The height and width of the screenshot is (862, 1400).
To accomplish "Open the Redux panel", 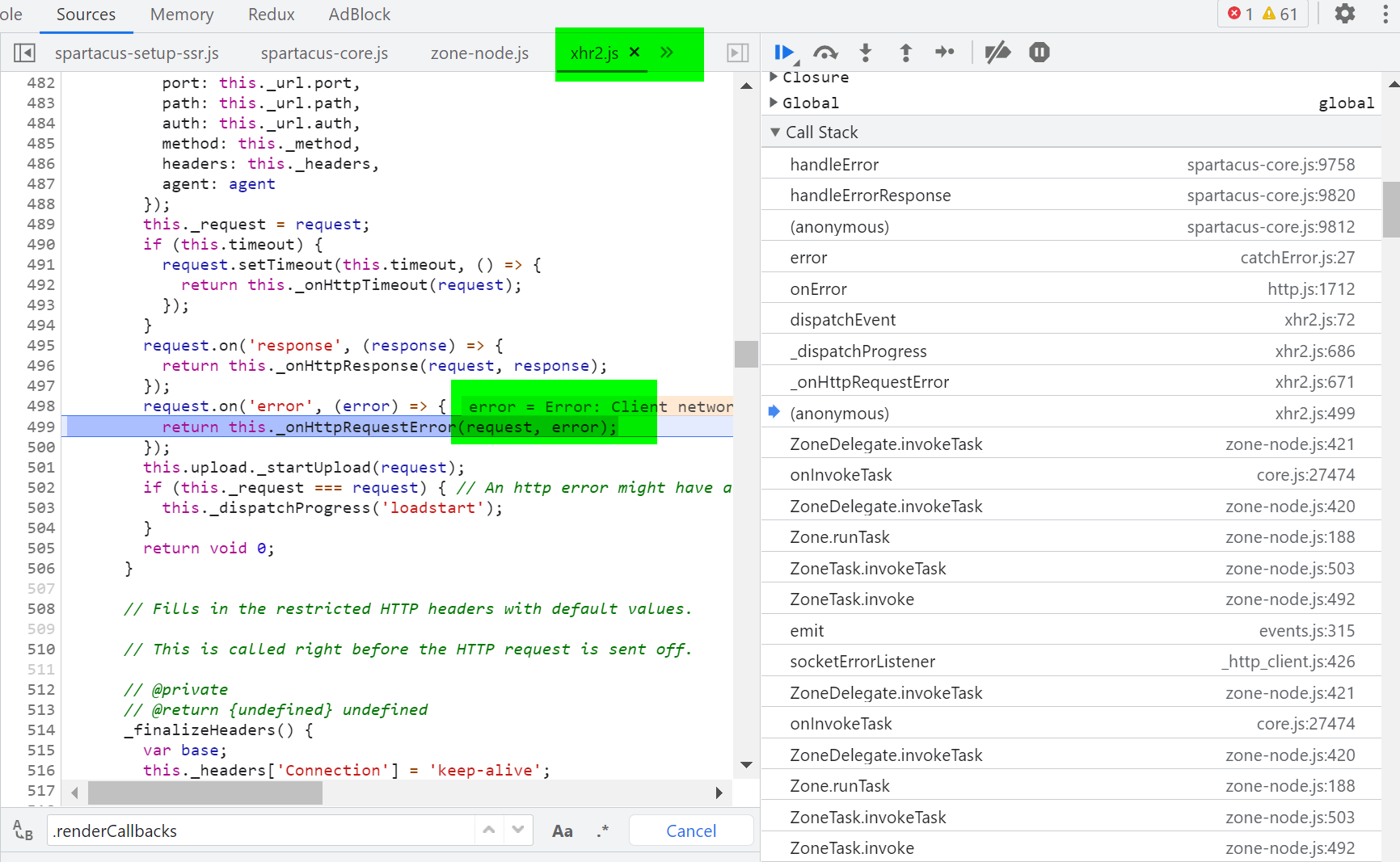I will pyautogui.click(x=272, y=15).
